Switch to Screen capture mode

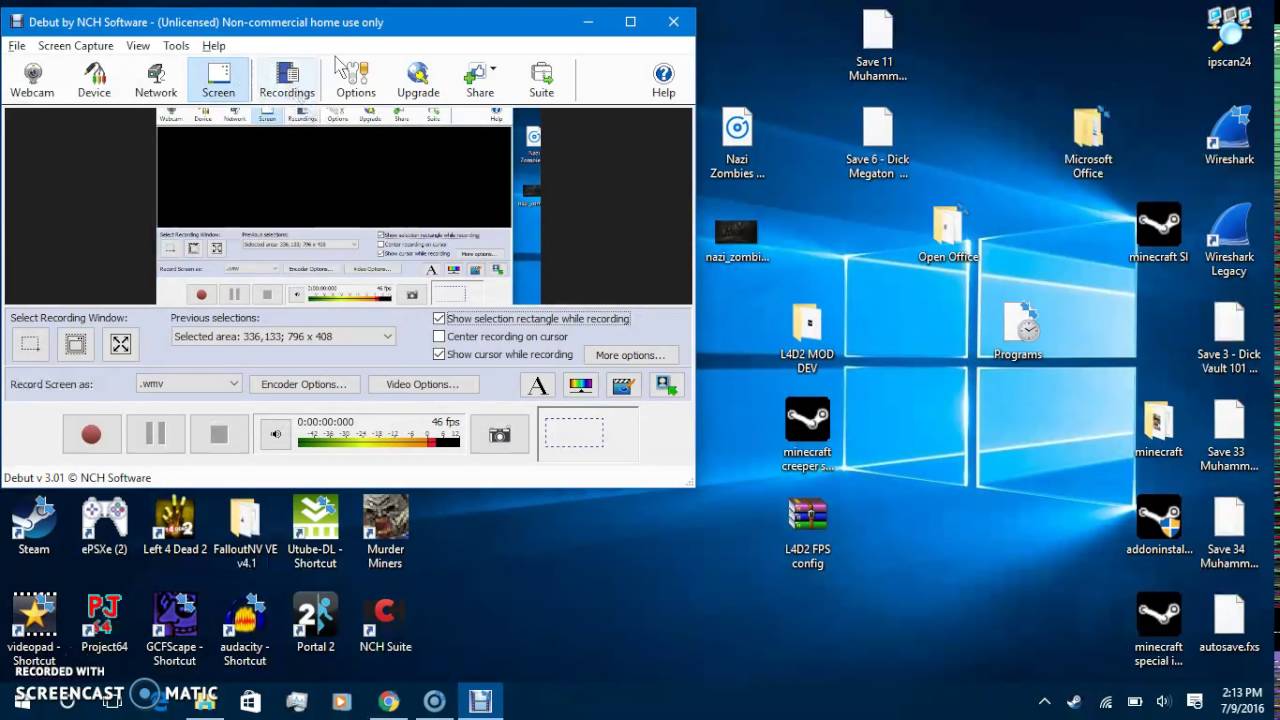(x=218, y=80)
